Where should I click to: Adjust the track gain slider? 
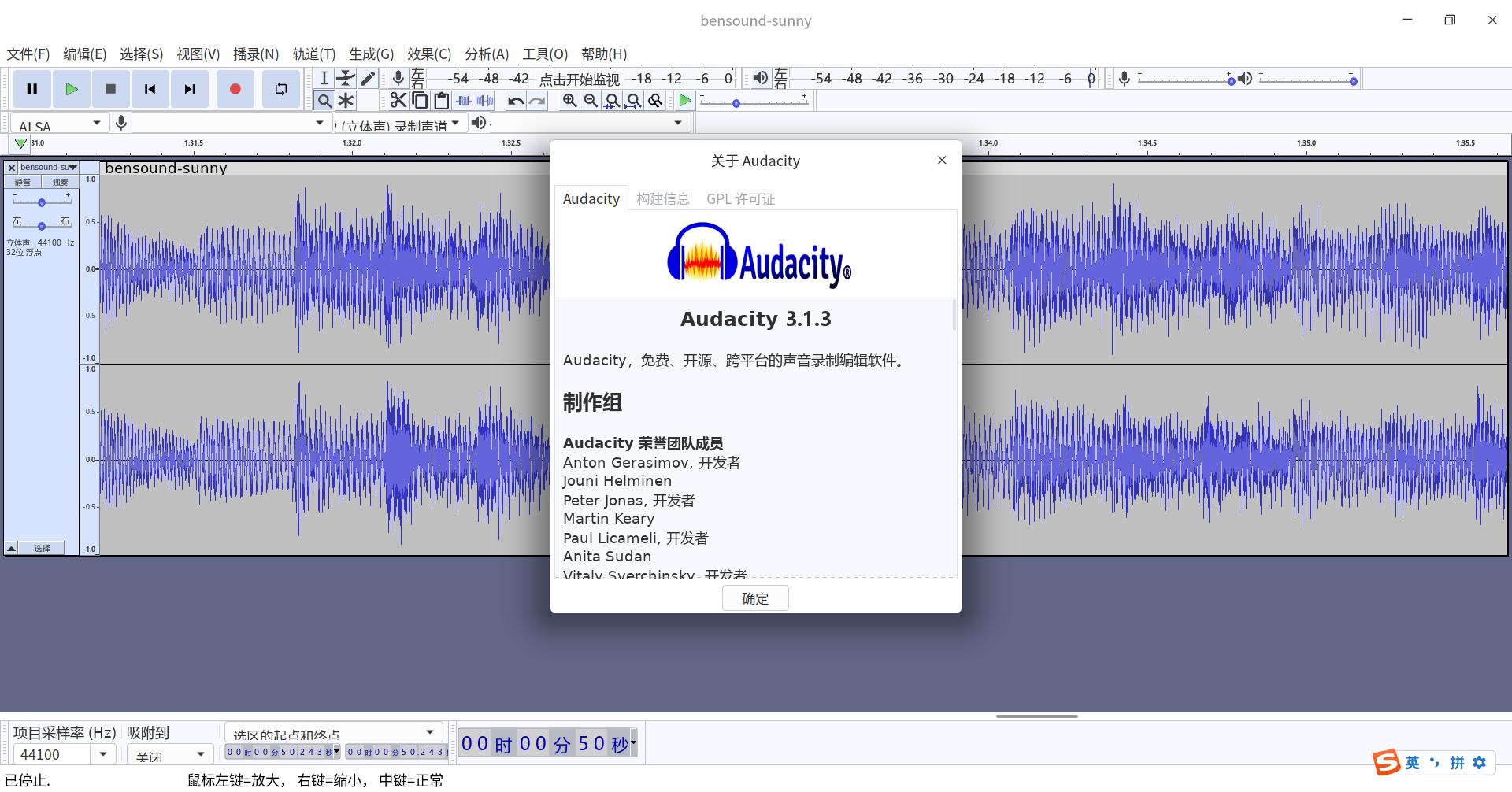pos(41,202)
